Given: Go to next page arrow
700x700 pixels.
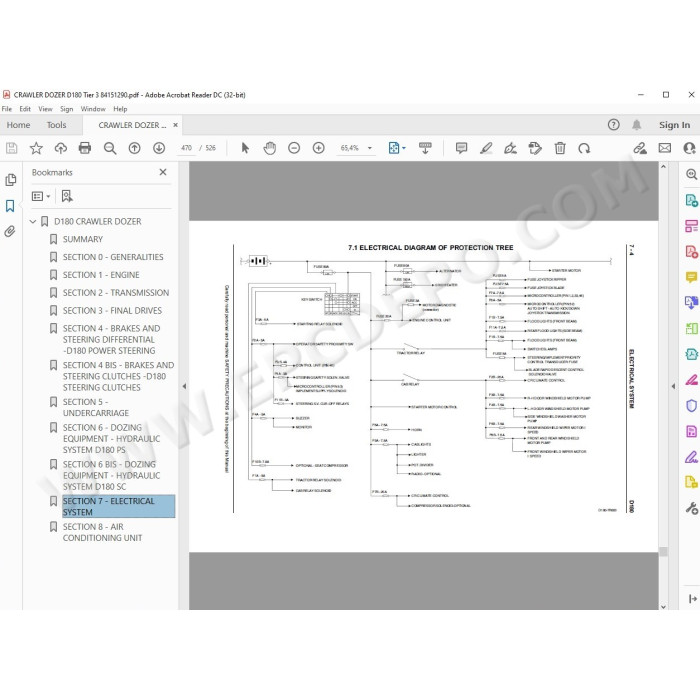Looking at the screenshot, I should (159, 148).
